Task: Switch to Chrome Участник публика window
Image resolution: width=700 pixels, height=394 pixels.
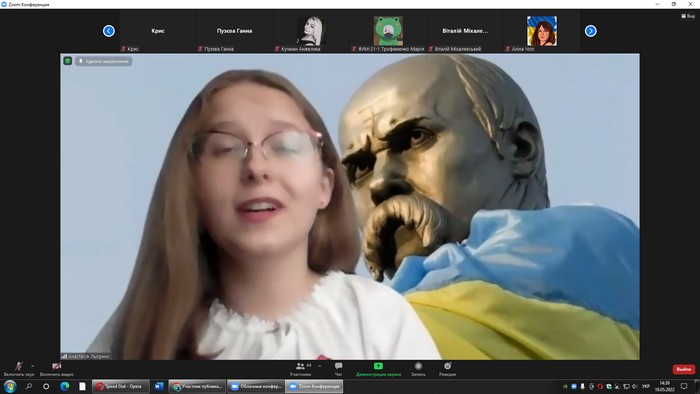Action: click(197, 386)
